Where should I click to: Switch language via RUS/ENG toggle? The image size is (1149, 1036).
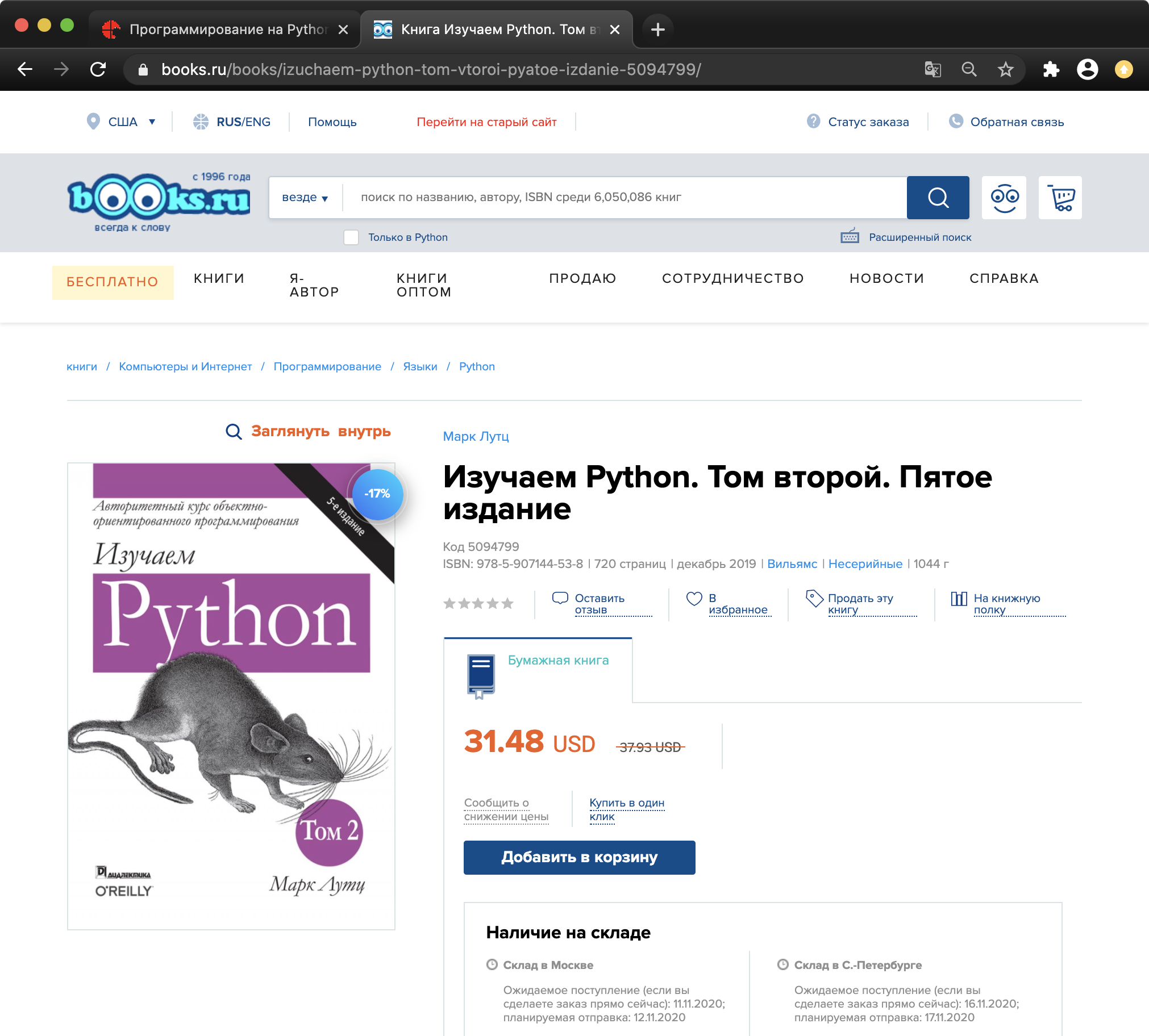(243, 122)
